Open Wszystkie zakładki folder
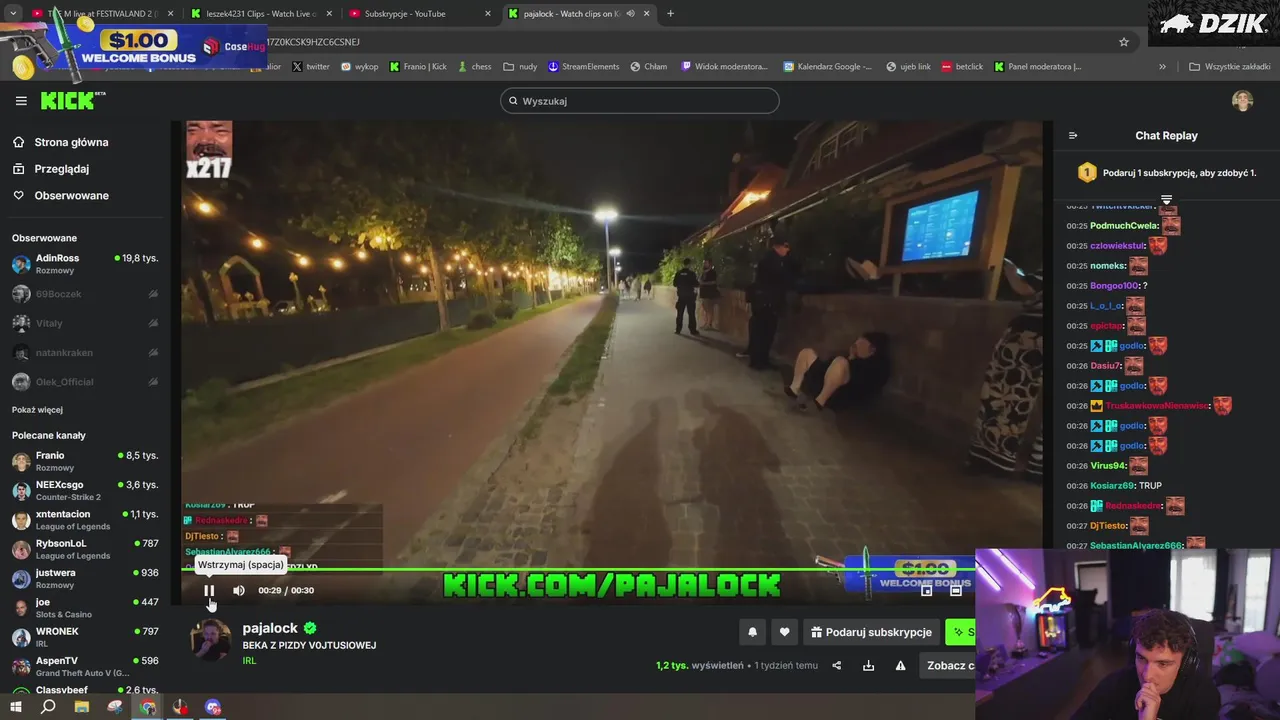The image size is (1280, 720). click(x=1230, y=67)
